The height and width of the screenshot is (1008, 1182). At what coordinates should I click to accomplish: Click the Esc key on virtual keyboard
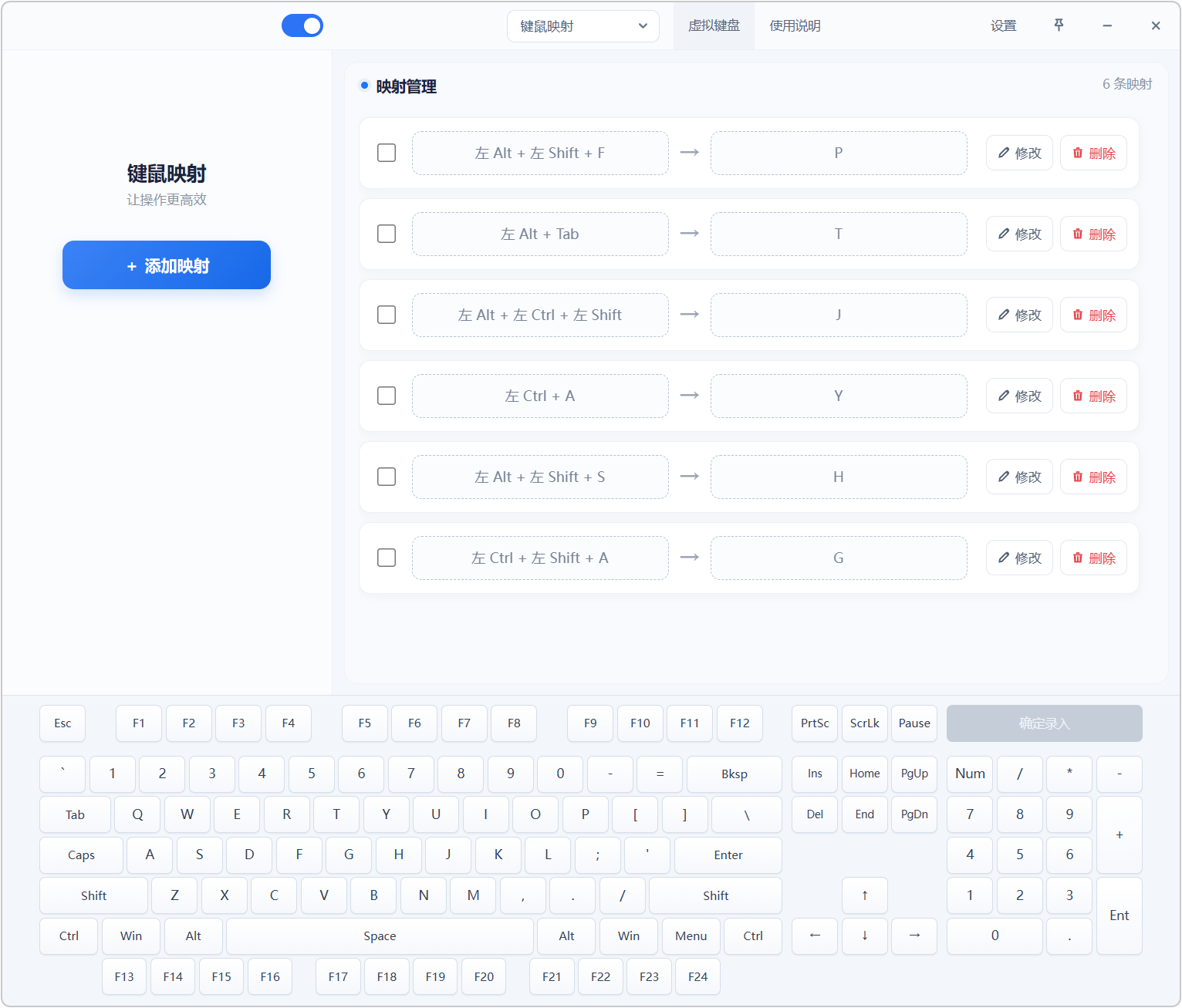(62, 723)
